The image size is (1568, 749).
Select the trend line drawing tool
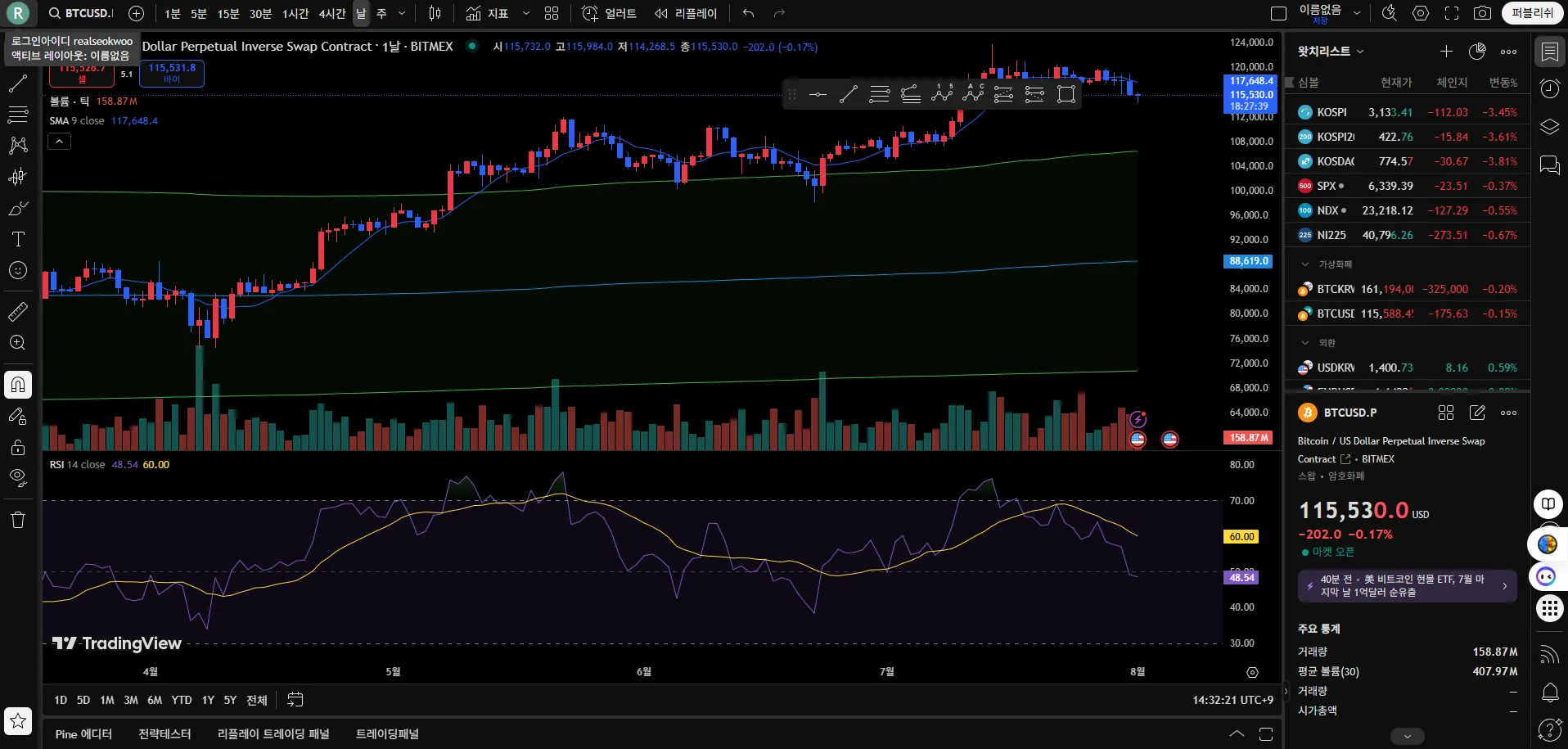coord(18,83)
